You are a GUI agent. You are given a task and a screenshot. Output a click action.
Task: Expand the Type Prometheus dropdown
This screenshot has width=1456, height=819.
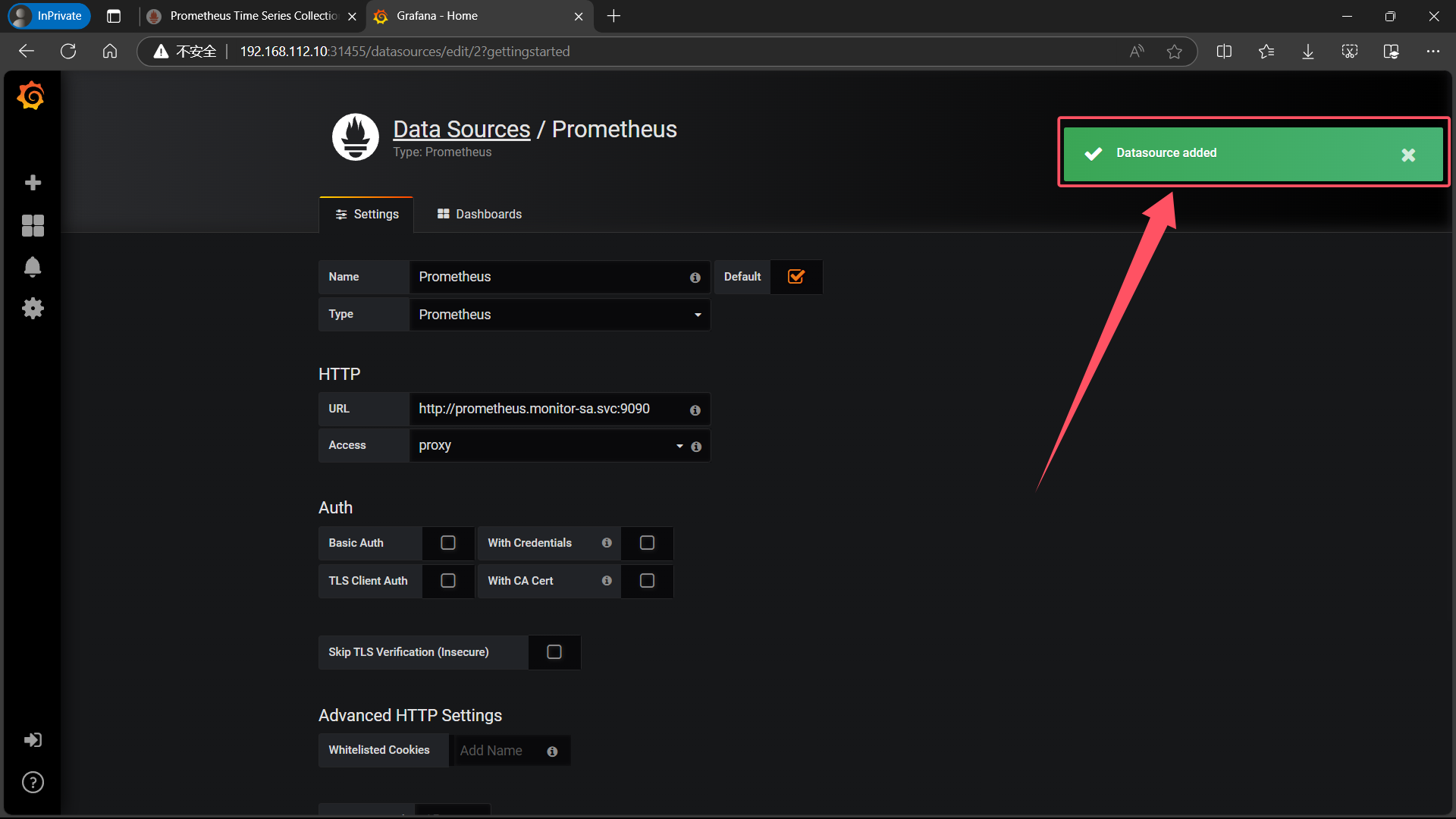pos(559,315)
